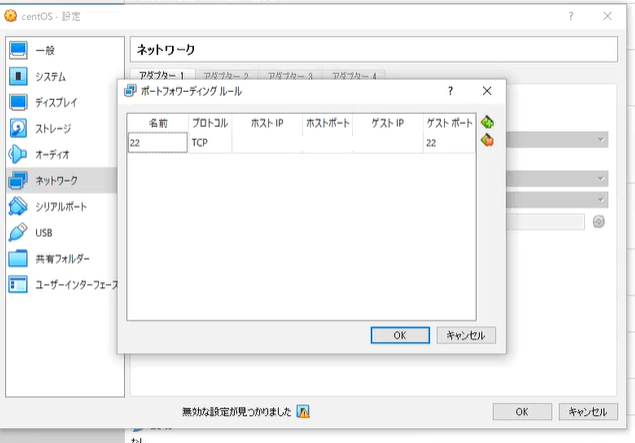Add a new port forwarding rule

coord(487,122)
